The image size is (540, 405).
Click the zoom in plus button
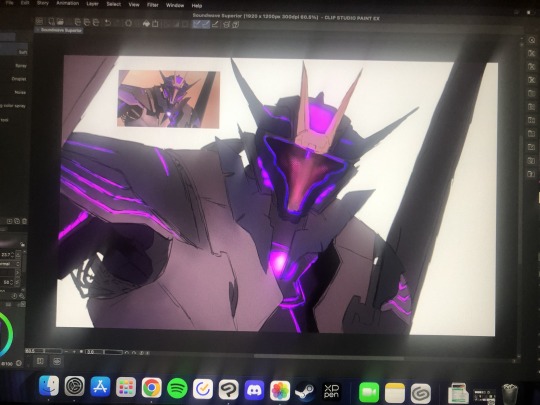point(74,352)
